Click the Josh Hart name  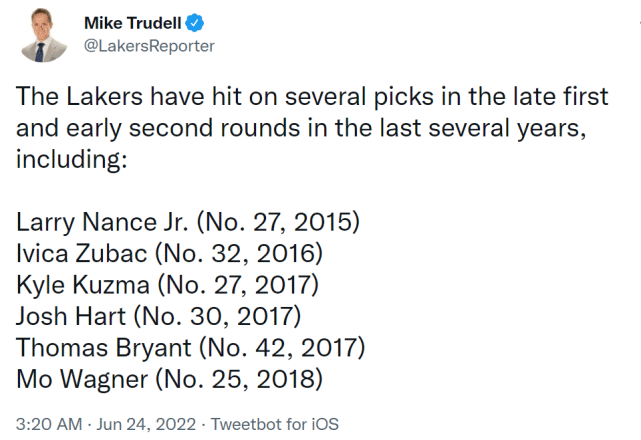[x=71, y=317]
